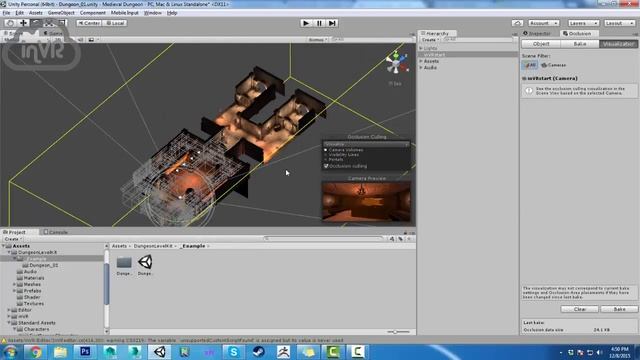Switch to the Inspector tab

tap(538, 33)
